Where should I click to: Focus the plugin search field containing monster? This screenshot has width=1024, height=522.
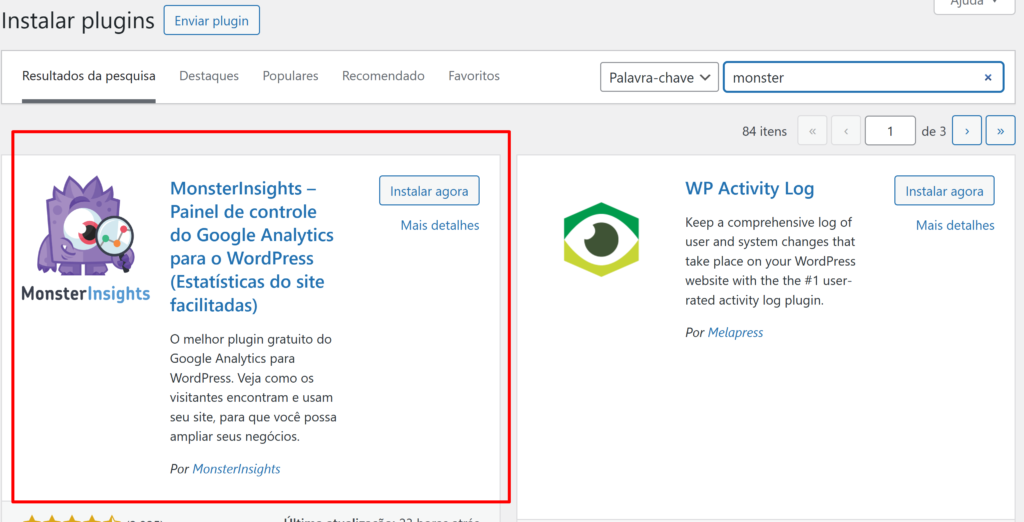click(863, 77)
